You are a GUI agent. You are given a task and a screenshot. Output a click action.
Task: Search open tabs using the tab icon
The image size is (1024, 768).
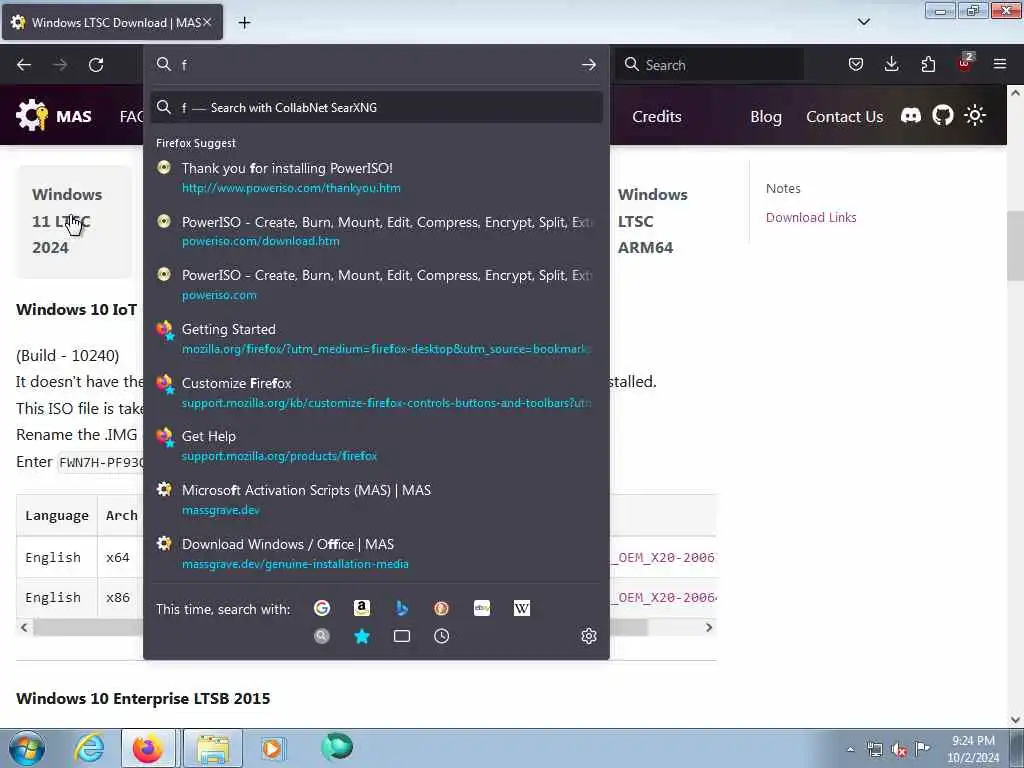[402, 636]
